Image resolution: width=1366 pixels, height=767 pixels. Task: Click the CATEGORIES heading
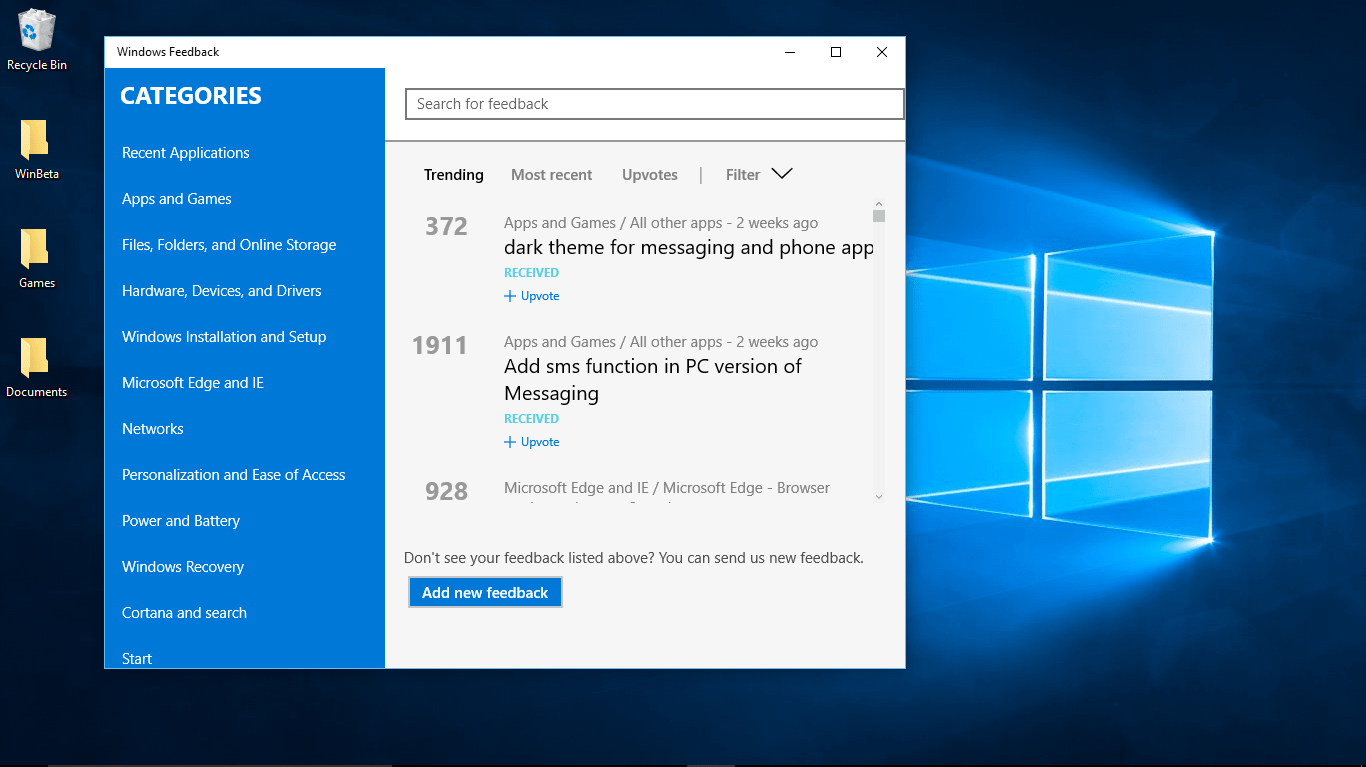pos(191,96)
